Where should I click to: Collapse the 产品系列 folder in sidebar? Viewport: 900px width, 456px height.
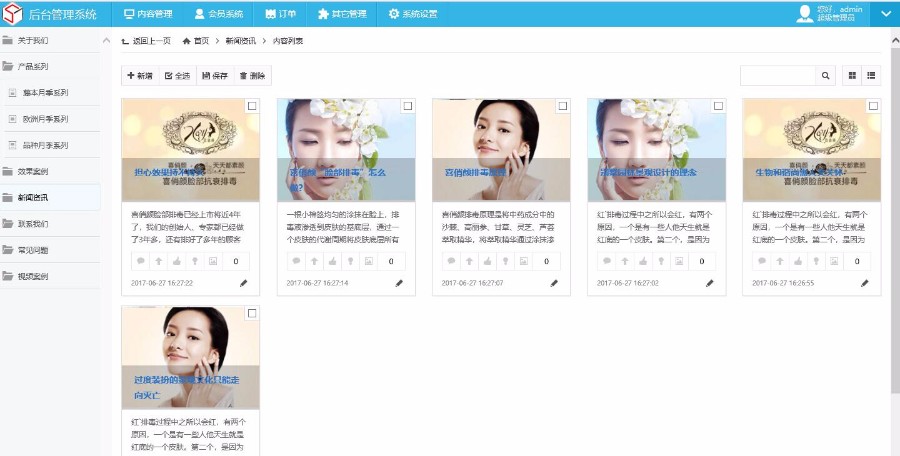pyautogui.click(x=33, y=66)
